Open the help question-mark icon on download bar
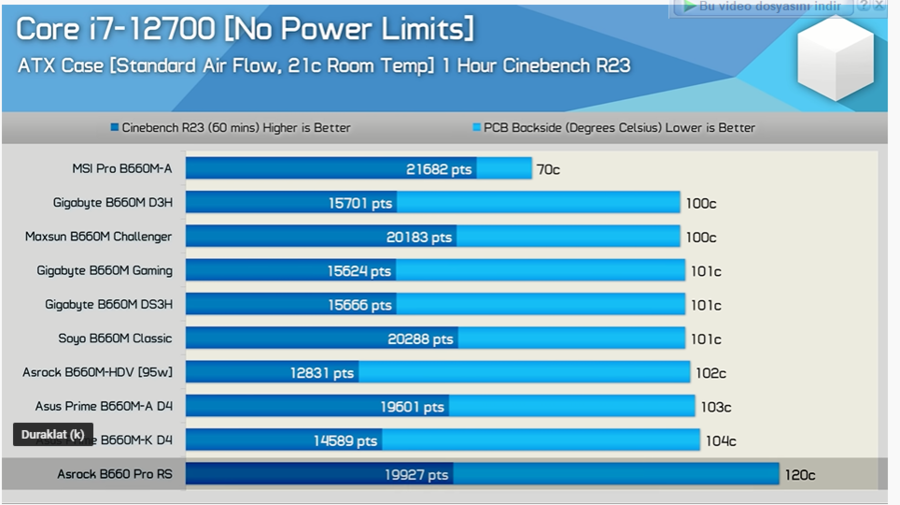 click(864, 6)
